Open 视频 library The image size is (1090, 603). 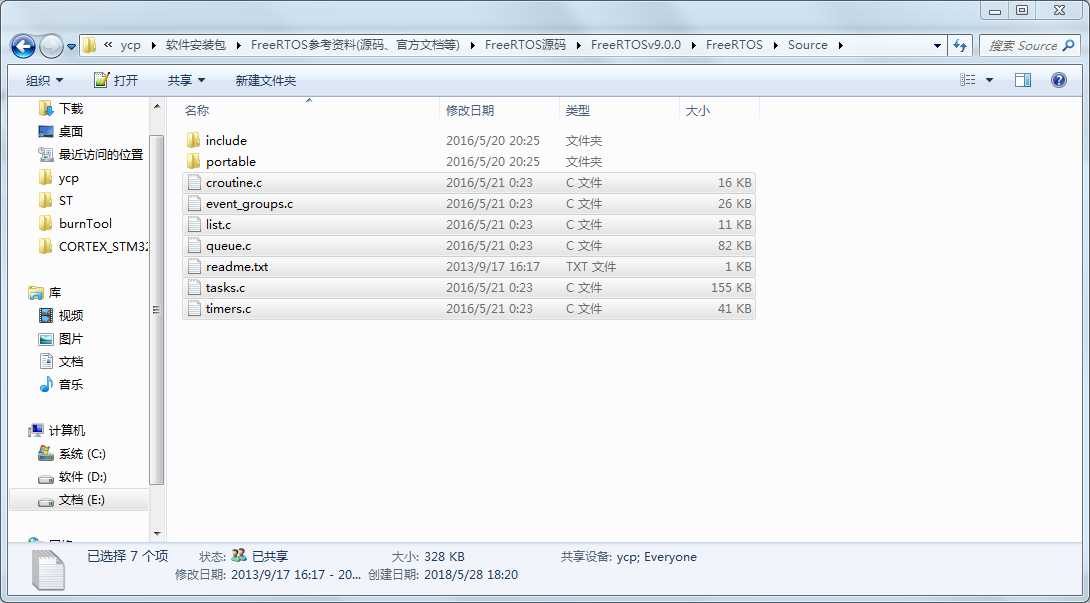(x=70, y=316)
